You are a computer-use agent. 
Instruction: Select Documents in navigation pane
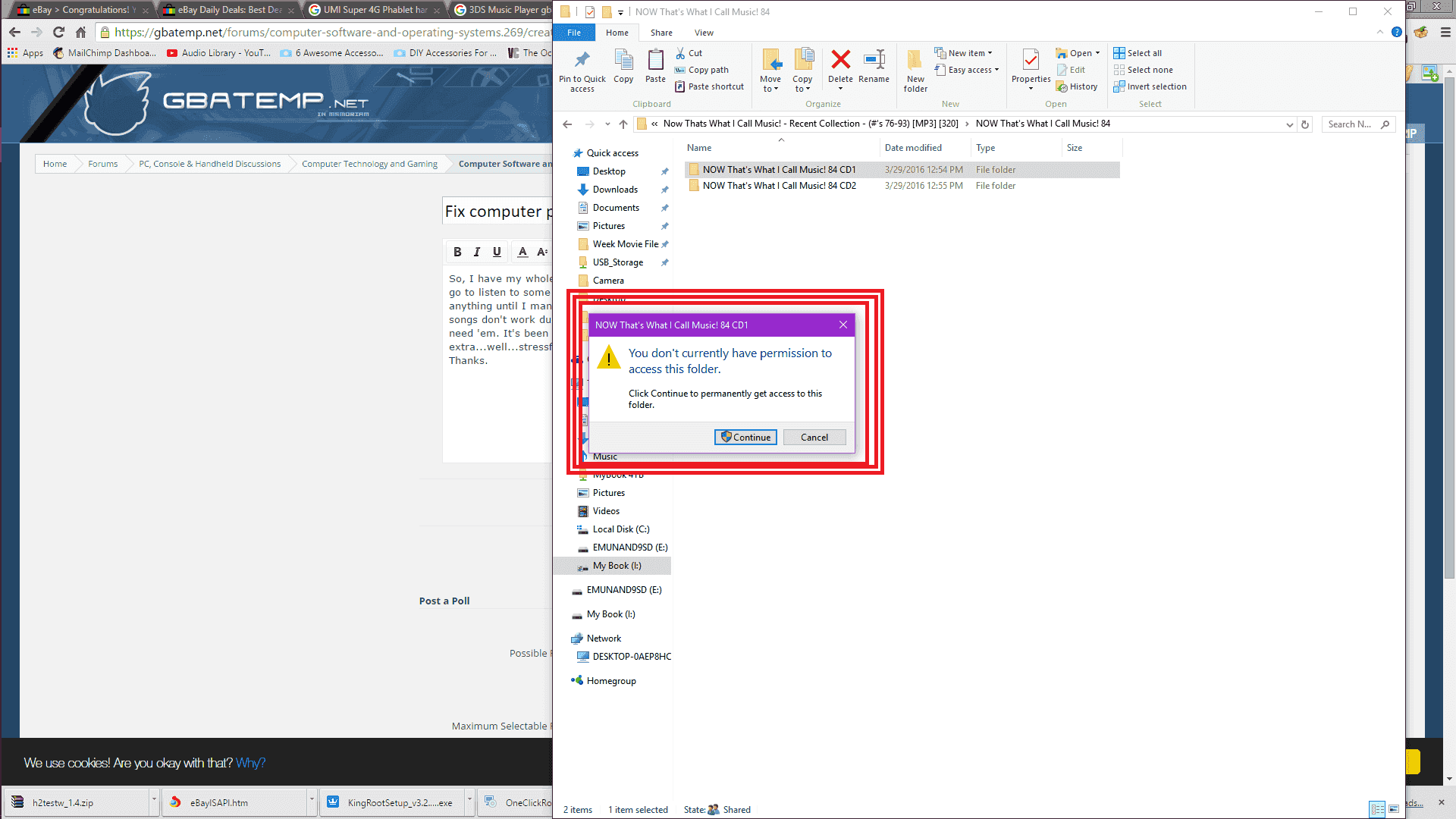(616, 208)
